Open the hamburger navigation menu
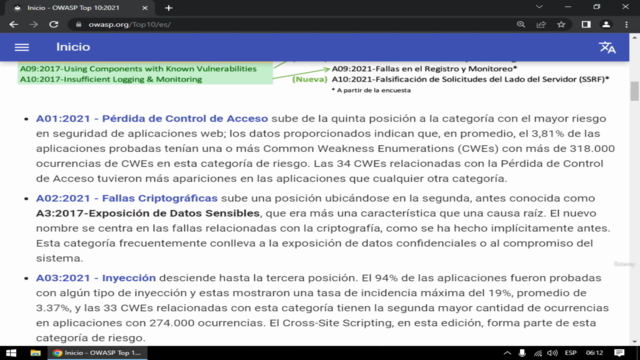Image resolution: width=640 pixels, height=360 pixels. pyautogui.click(x=22, y=47)
